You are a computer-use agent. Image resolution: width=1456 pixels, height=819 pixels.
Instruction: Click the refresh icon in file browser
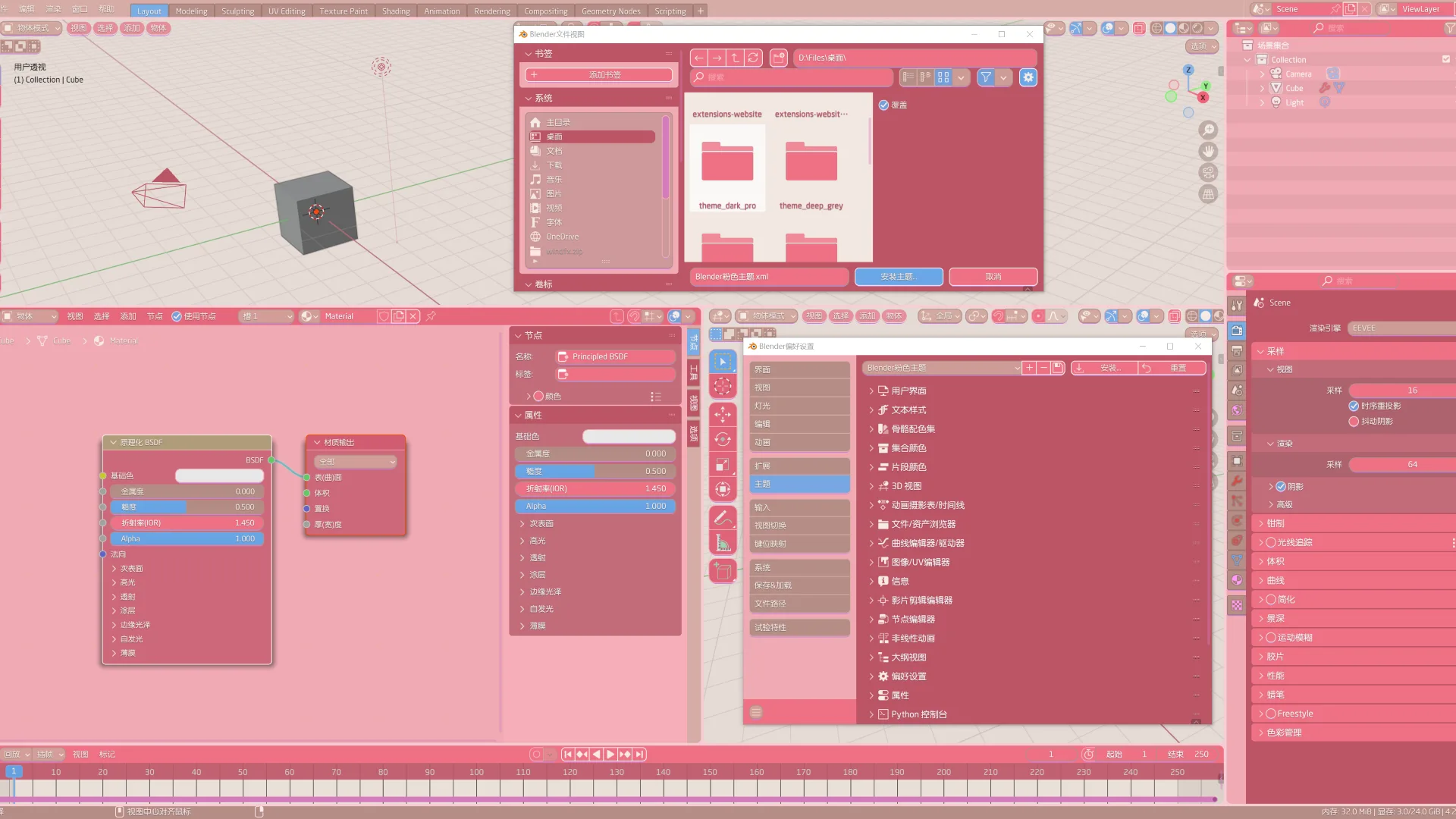753,58
